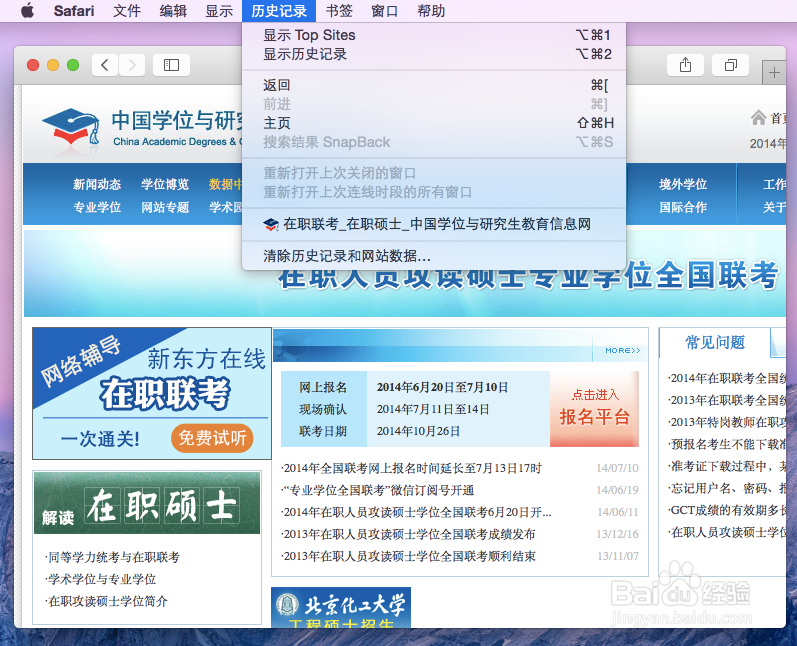Click the MORE>> link in news panel

[x=623, y=350]
